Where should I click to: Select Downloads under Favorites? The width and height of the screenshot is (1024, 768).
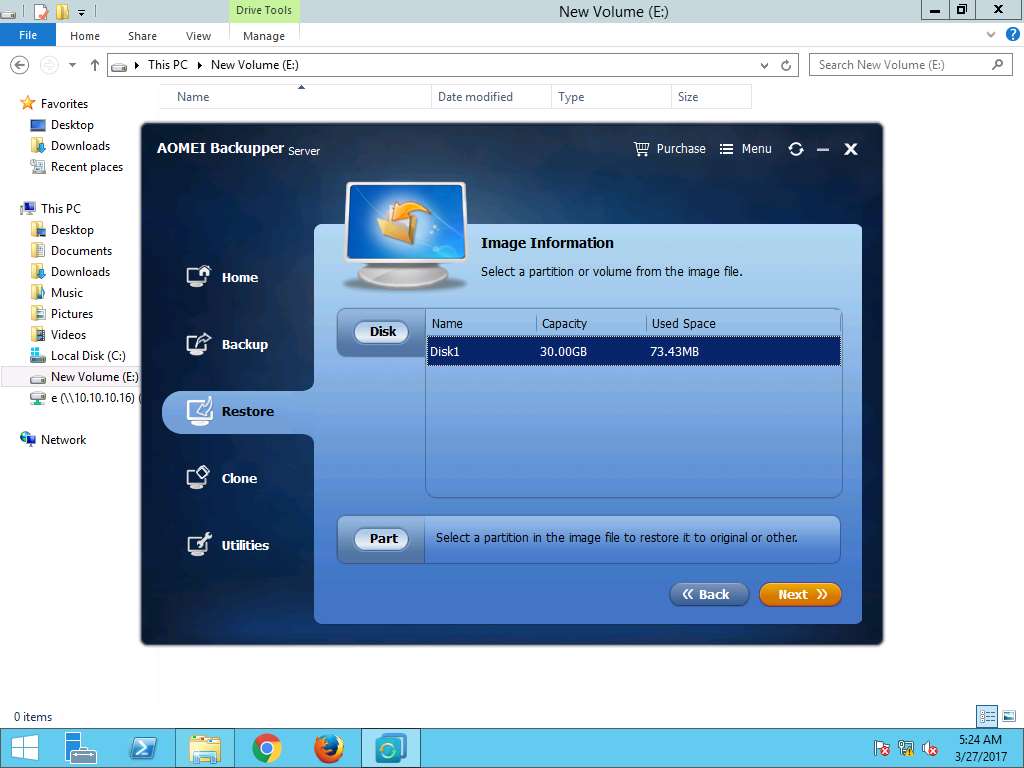tap(80, 146)
